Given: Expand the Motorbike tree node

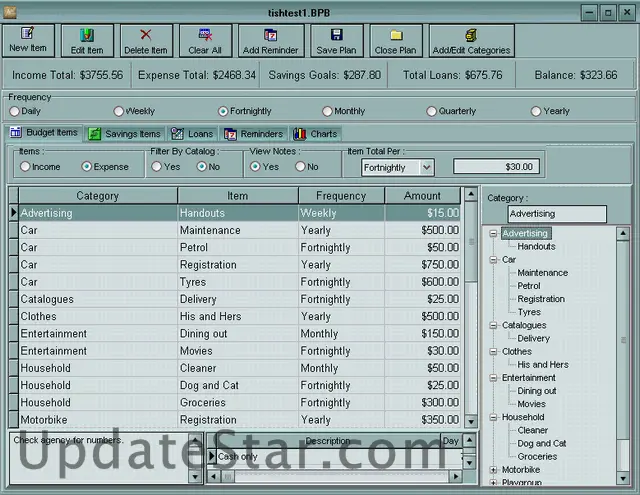Looking at the screenshot, I should [x=493, y=470].
